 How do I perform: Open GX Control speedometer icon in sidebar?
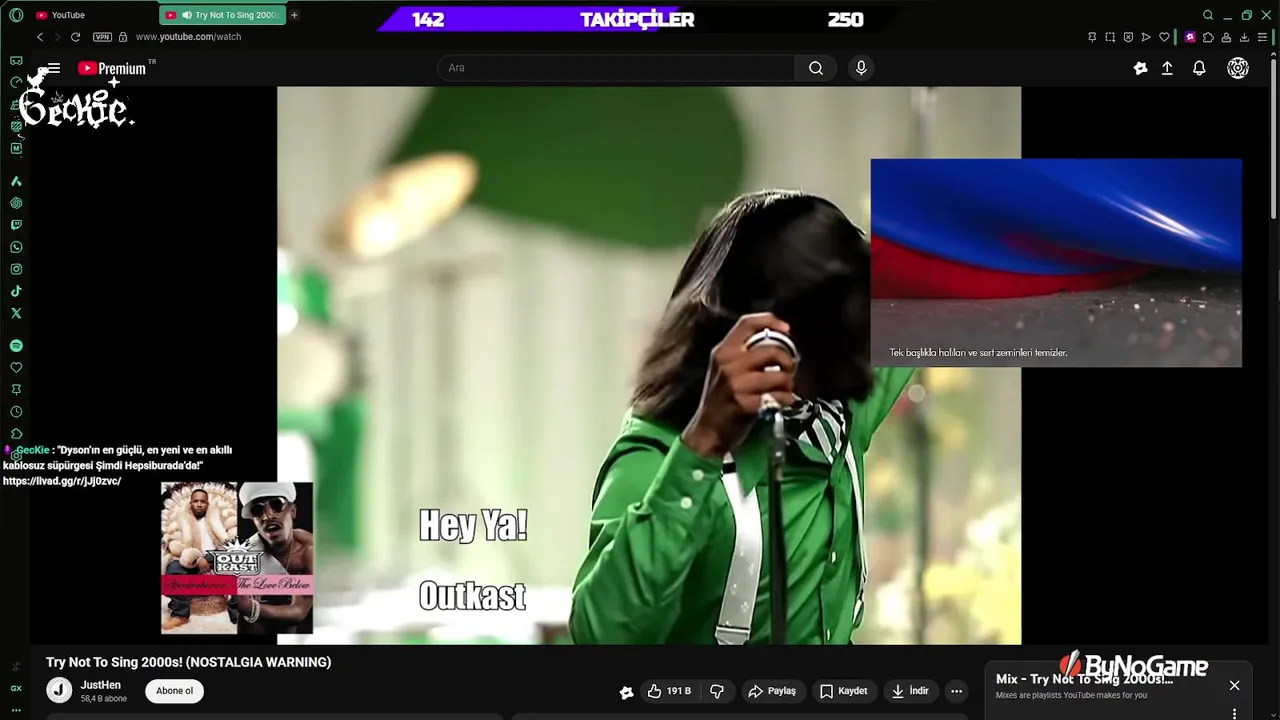tap(16, 82)
